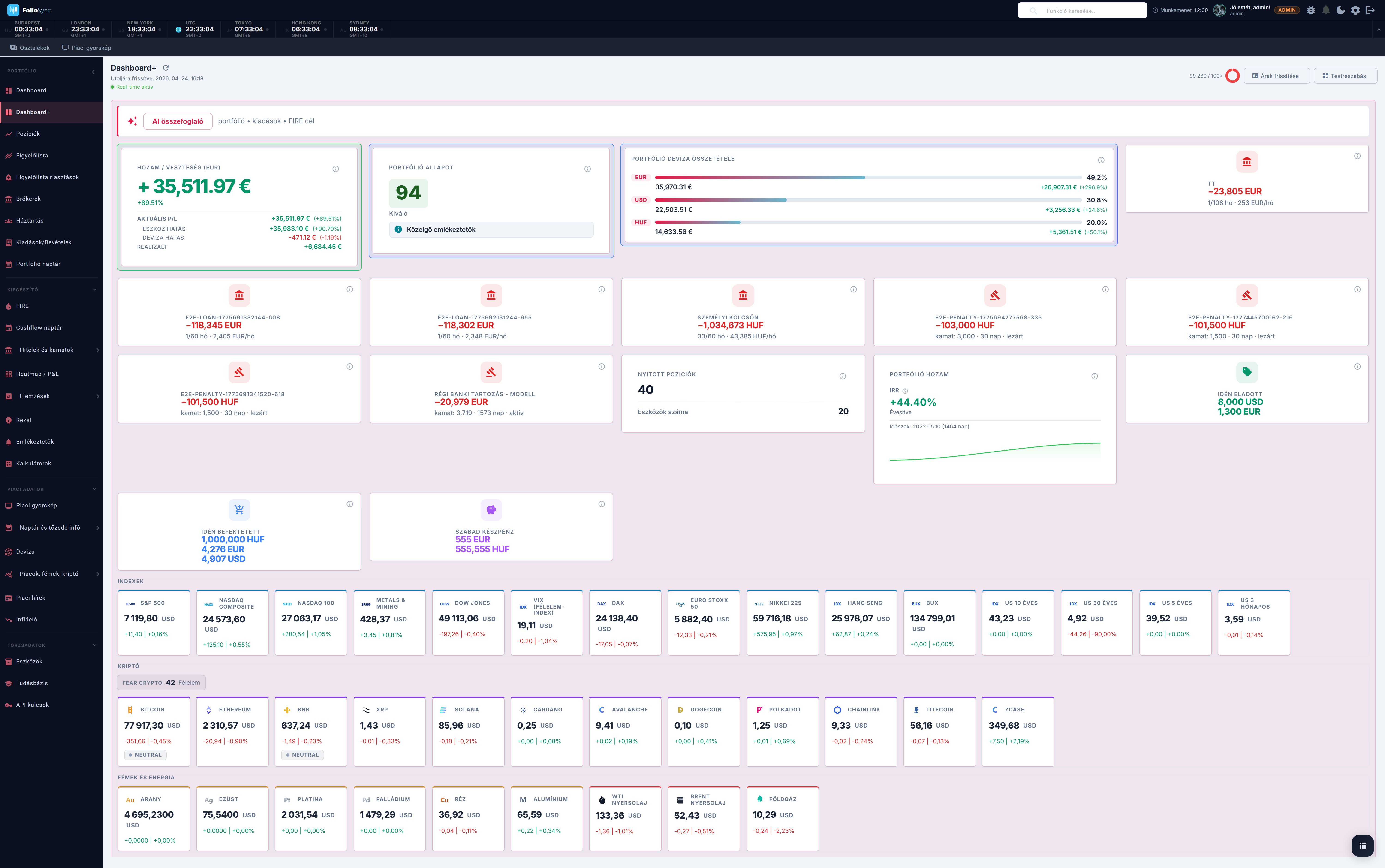Click the session clock icon beside Munkamenet
The width and height of the screenshot is (1385, 868).
[1155, 10]
